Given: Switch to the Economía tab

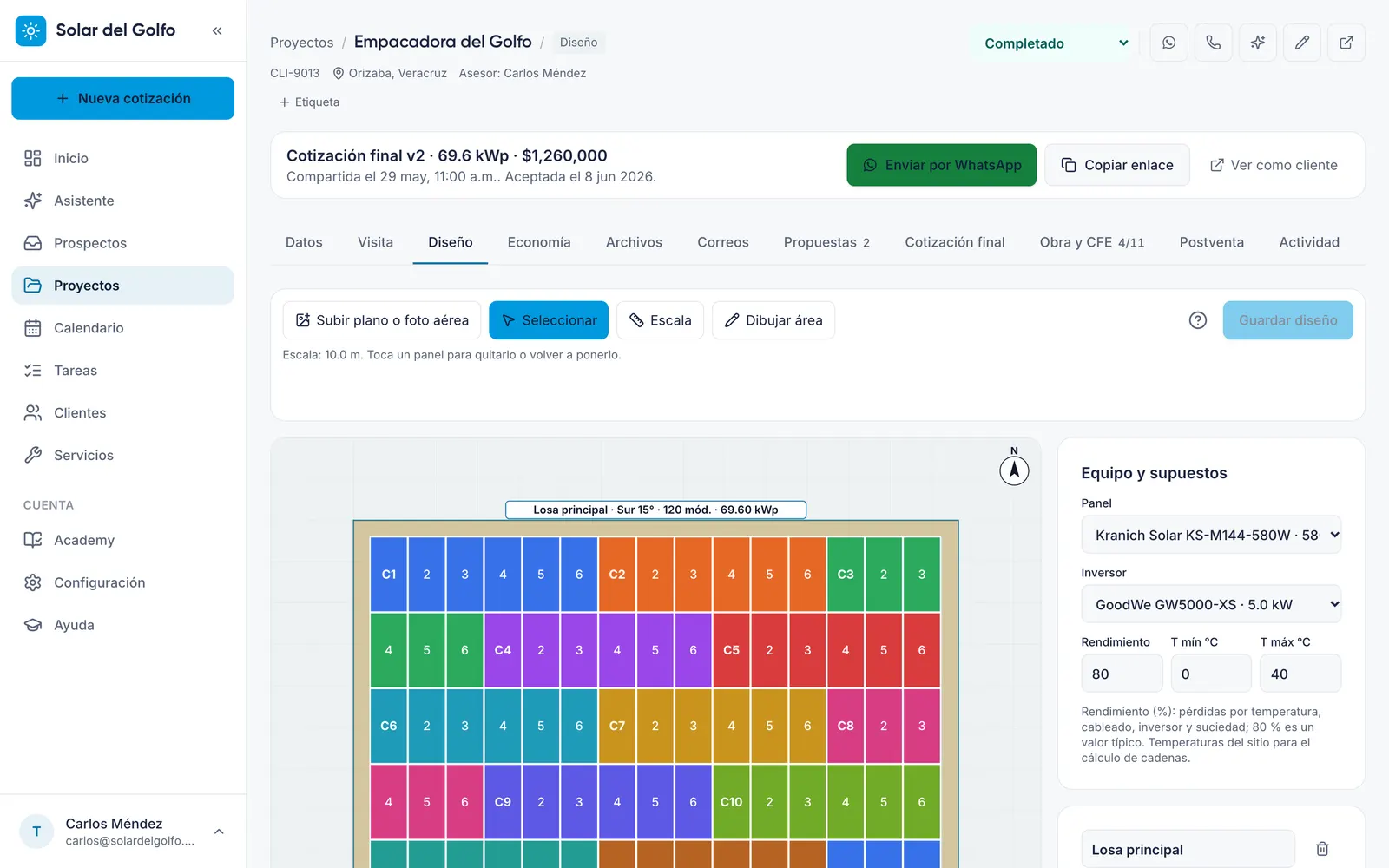Looking at the screenshot, I should 539,242.
